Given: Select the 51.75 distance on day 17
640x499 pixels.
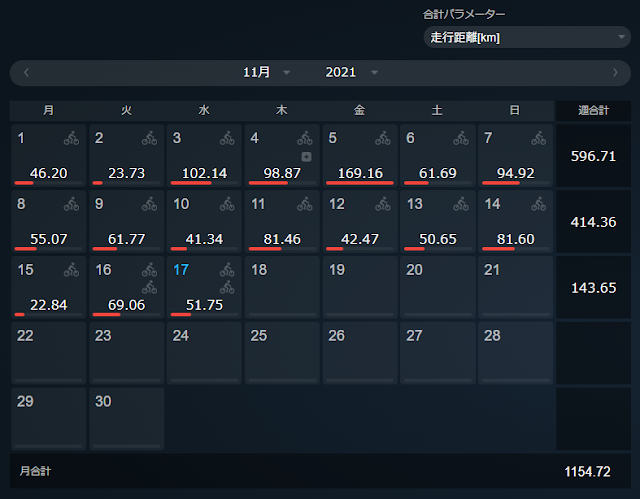Looking at the screenshot, I should pyautogui.click(x=204, y=305).
